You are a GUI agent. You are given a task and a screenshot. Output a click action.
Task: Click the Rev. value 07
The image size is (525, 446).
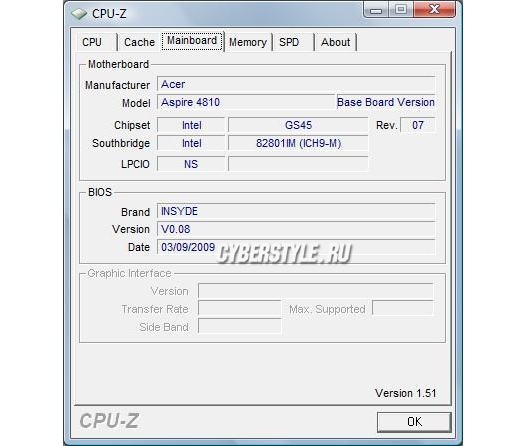click(418, 125)
